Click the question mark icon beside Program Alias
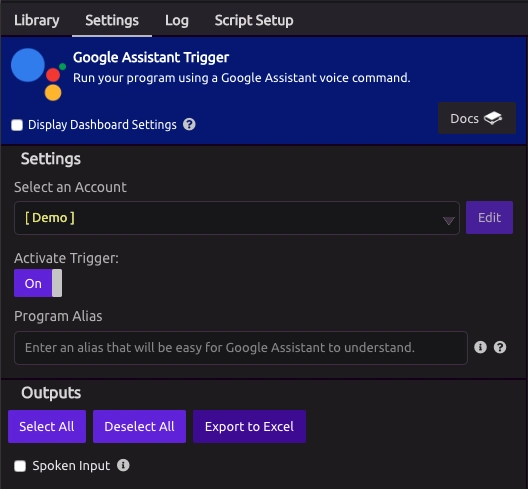Screen dimensions: 528x489 500,347
